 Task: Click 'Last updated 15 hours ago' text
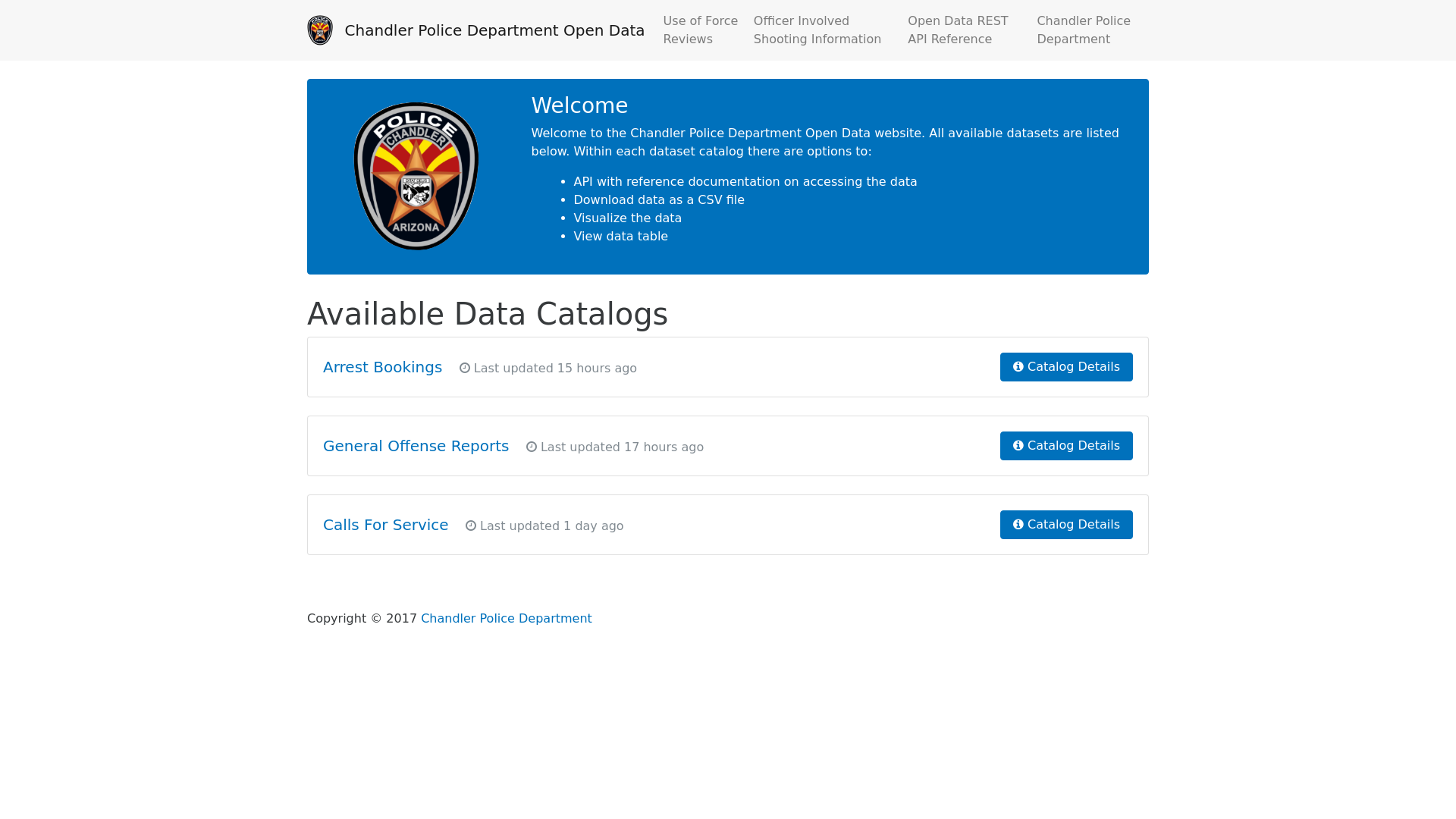click(555, 369)
